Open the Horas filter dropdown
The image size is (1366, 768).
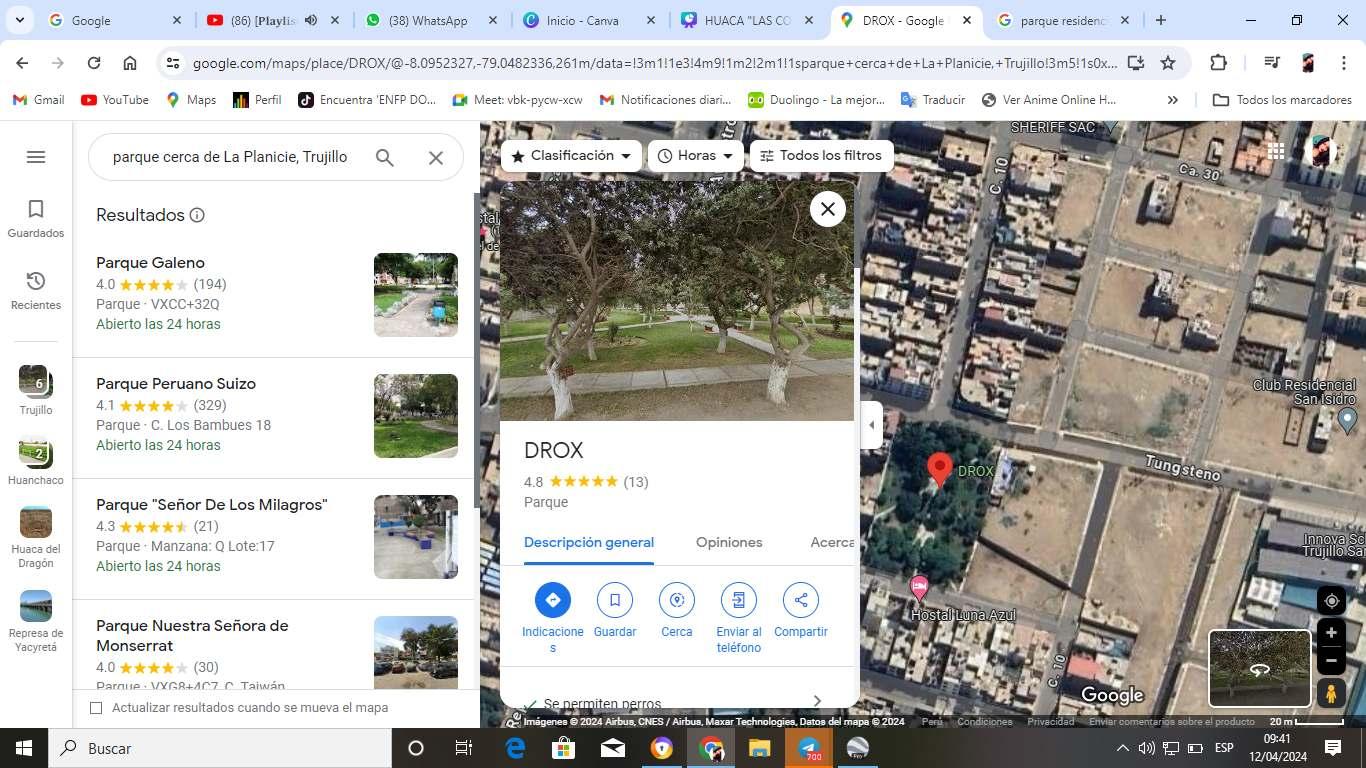coord(696,156)
